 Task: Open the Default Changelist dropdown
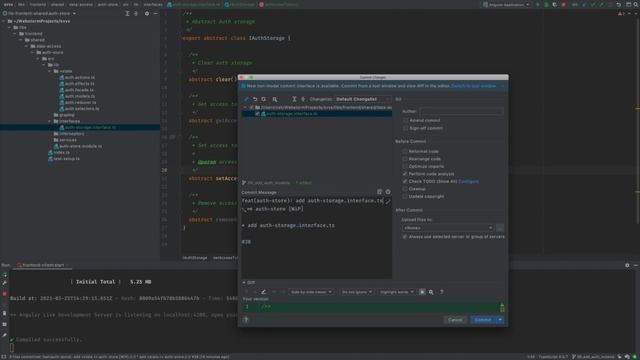(362, 99)
